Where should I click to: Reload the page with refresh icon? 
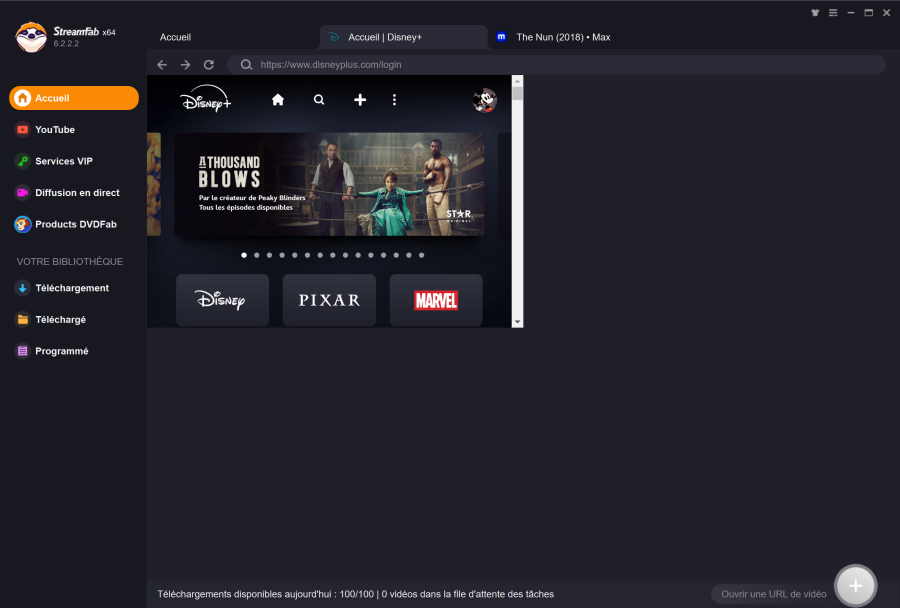(x=209, y=65)
